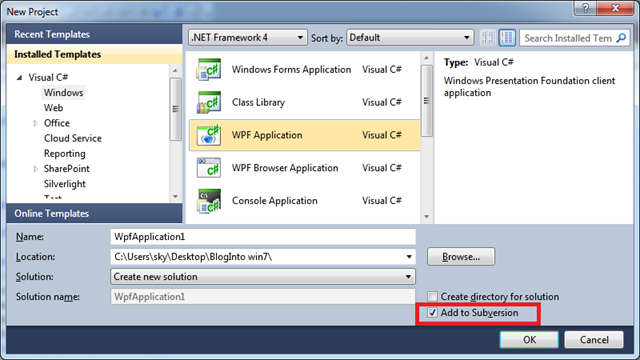This screenshot has width=640, height=360.
Task: Click the Browse... button
Action: [x=461, y=257]
